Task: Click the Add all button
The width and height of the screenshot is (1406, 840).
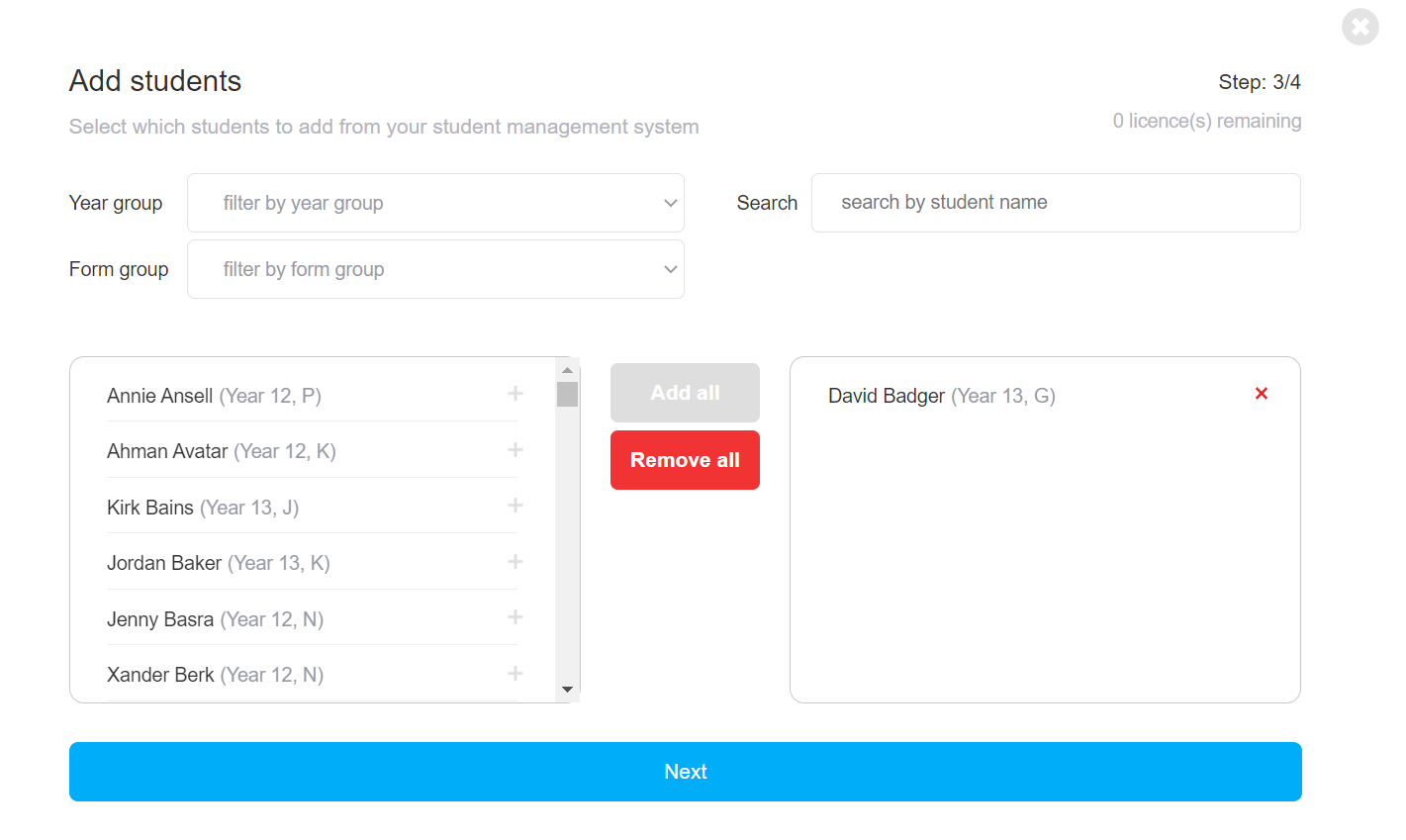Action: coord(685,393)
